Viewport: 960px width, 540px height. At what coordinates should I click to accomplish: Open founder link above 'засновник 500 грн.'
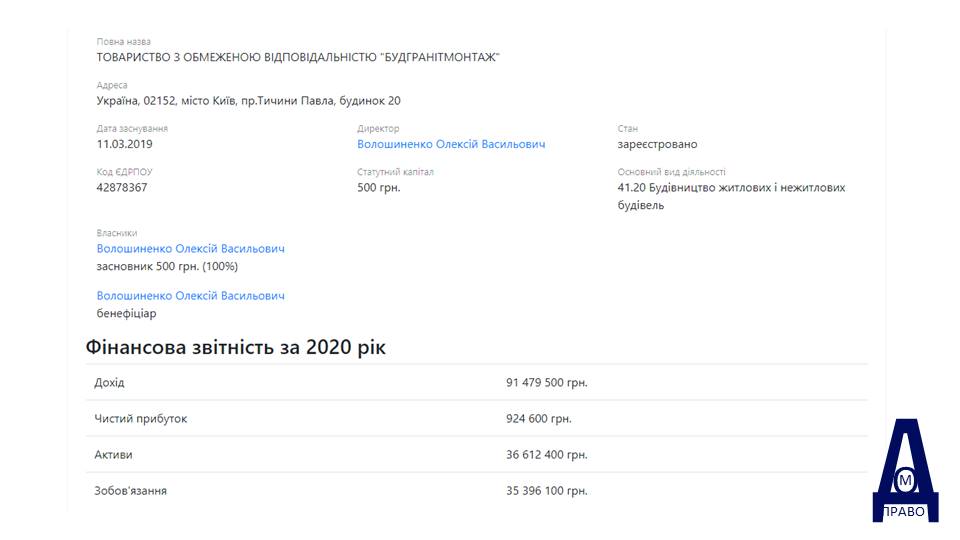[190, 249]
